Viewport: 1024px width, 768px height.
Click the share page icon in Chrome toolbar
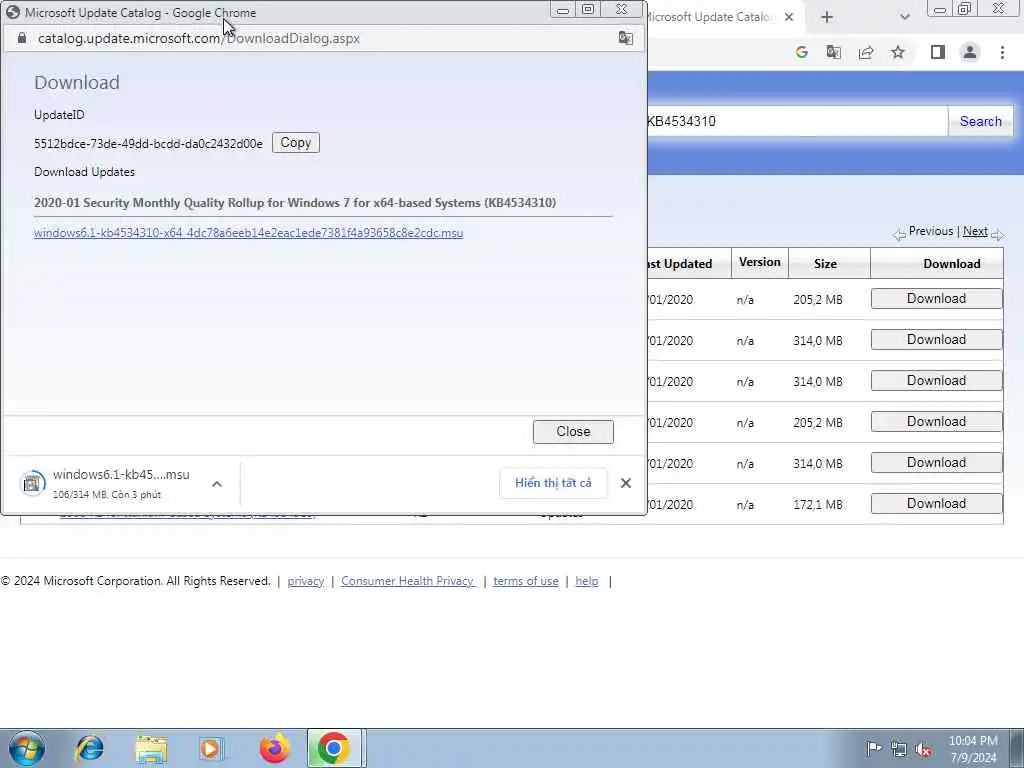866,52
